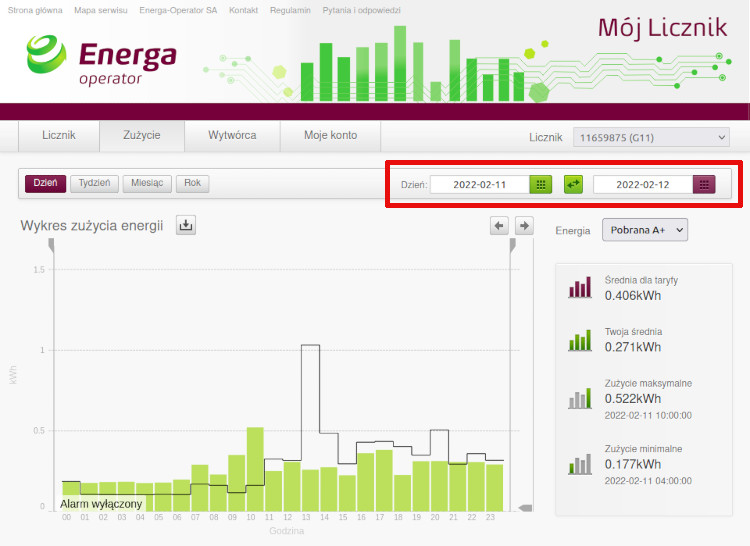
Task: Click the Godzina axis label
Action: pyautogui.click(x=287, y=531)
